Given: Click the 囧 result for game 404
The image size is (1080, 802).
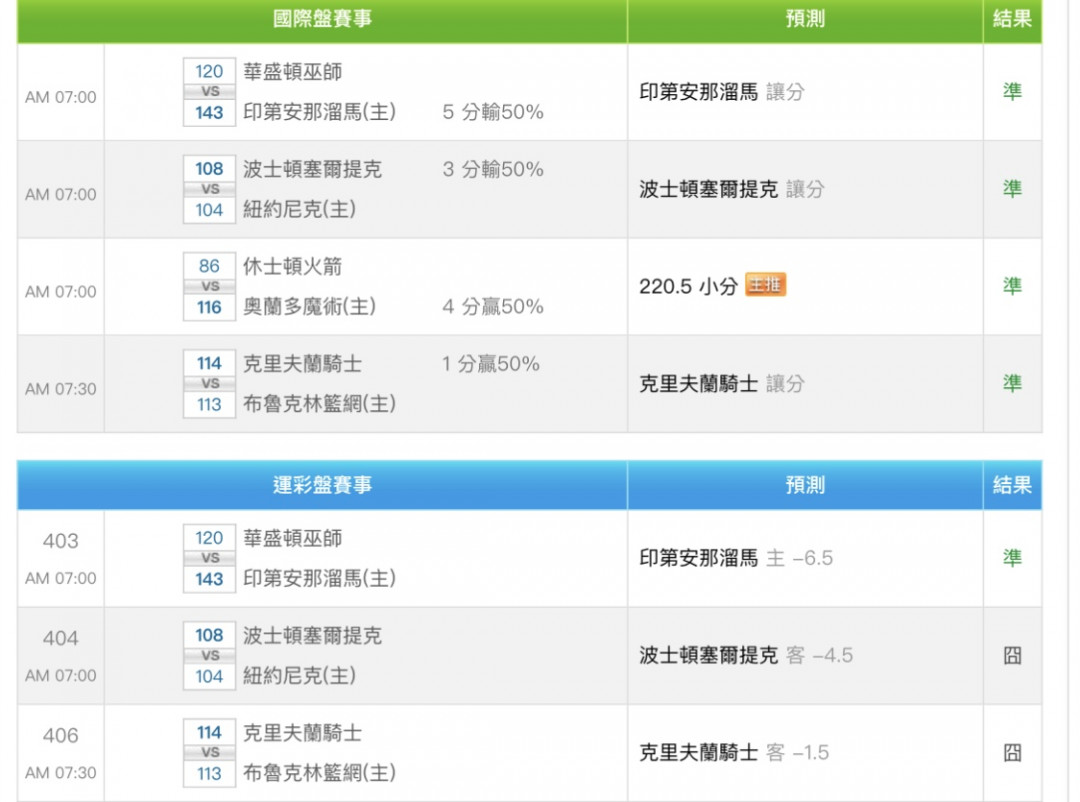Looking at the screenshot, I should [1012, 655].
